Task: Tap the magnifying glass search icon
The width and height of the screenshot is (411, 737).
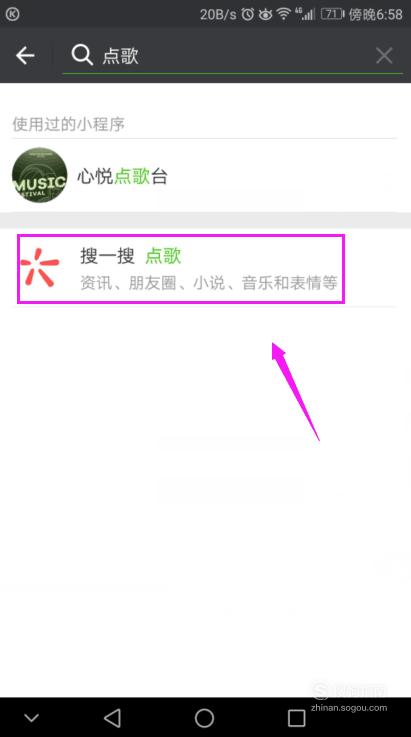Action: (x=82, y=55)
